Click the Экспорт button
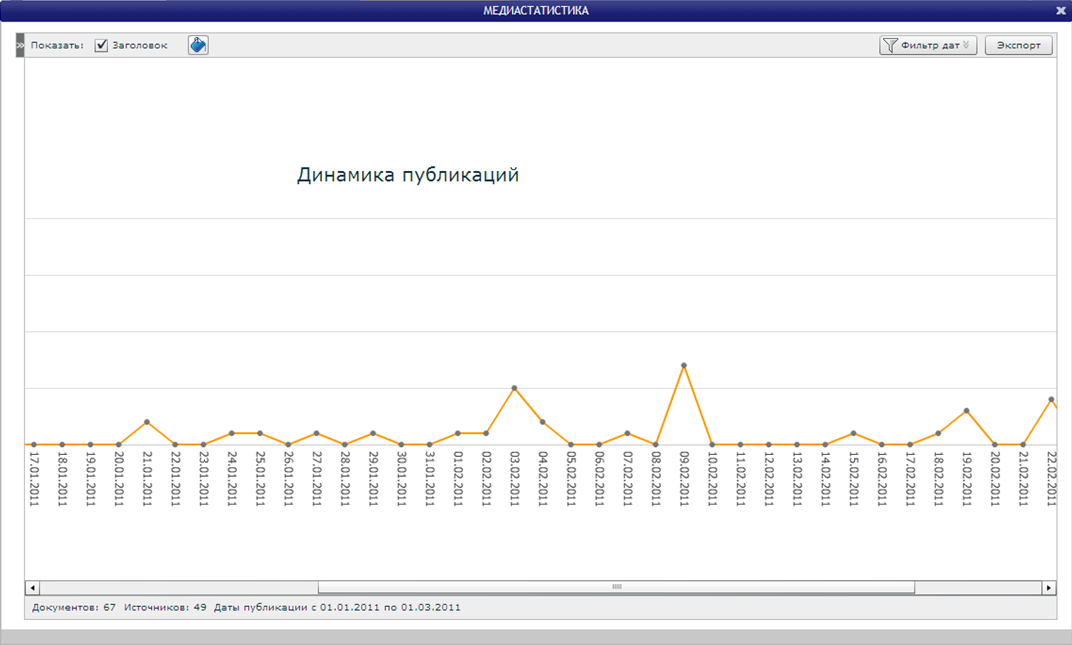1072x645 pixels. tap(1018, 45)
